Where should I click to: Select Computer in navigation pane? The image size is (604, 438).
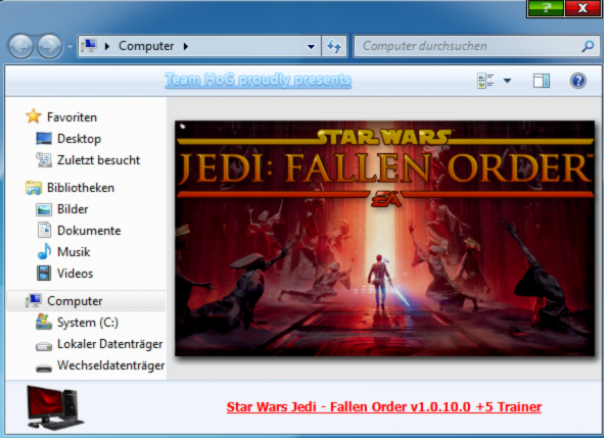coord(75,301)
